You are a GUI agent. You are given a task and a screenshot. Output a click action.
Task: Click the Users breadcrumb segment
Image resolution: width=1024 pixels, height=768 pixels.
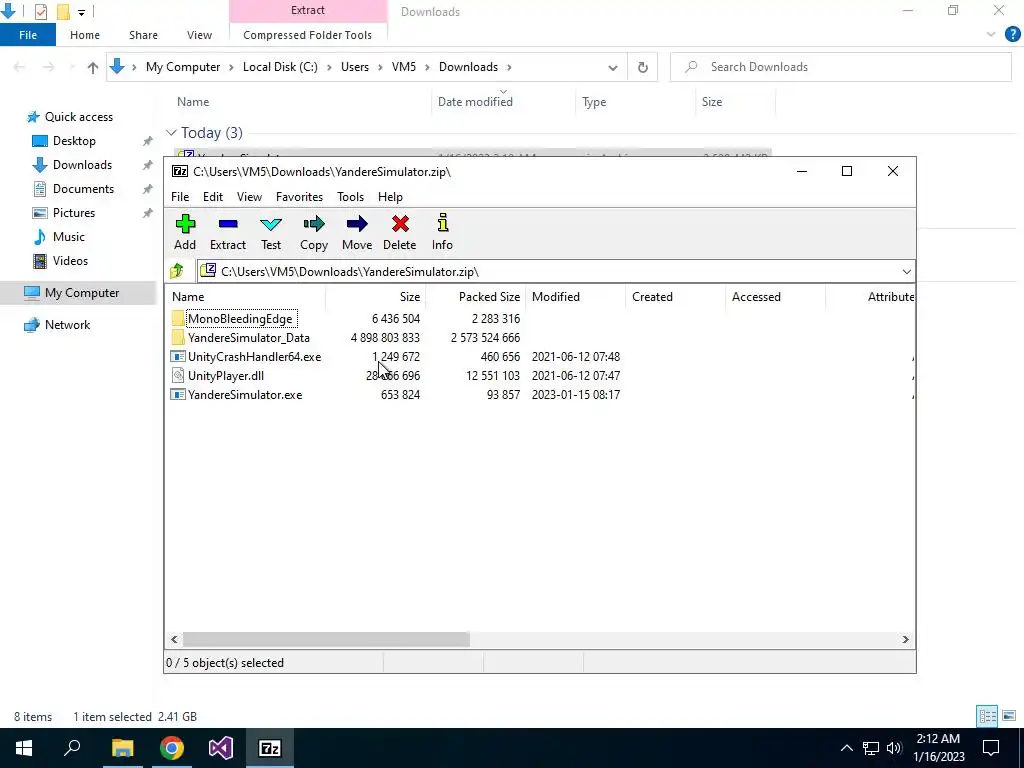(x=355, y=67)
